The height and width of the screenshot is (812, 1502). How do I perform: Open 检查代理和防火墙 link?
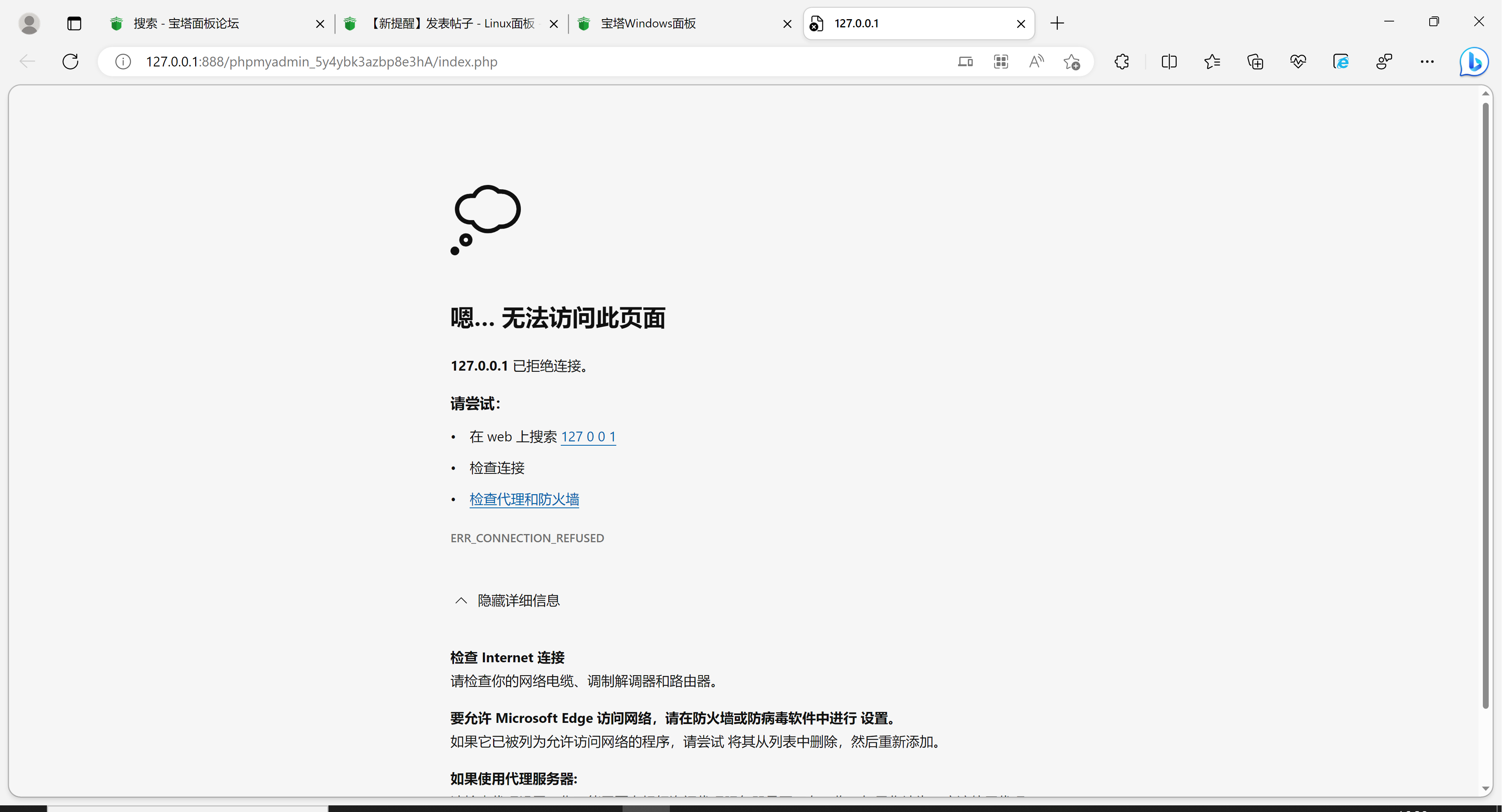524,500
